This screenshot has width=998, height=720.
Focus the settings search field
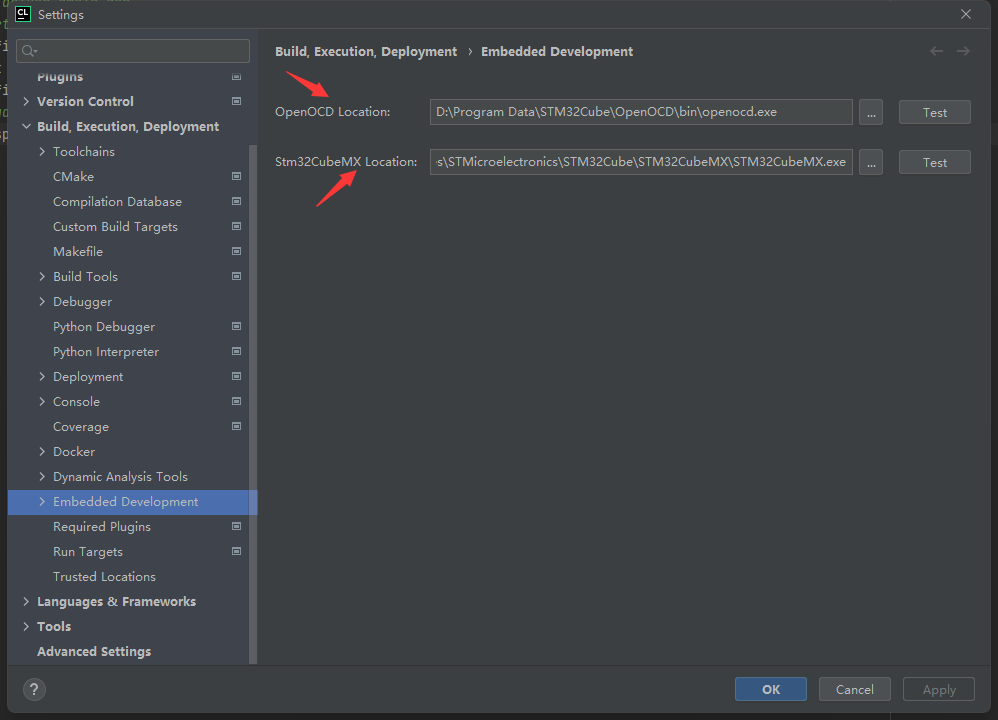[133, 51]
